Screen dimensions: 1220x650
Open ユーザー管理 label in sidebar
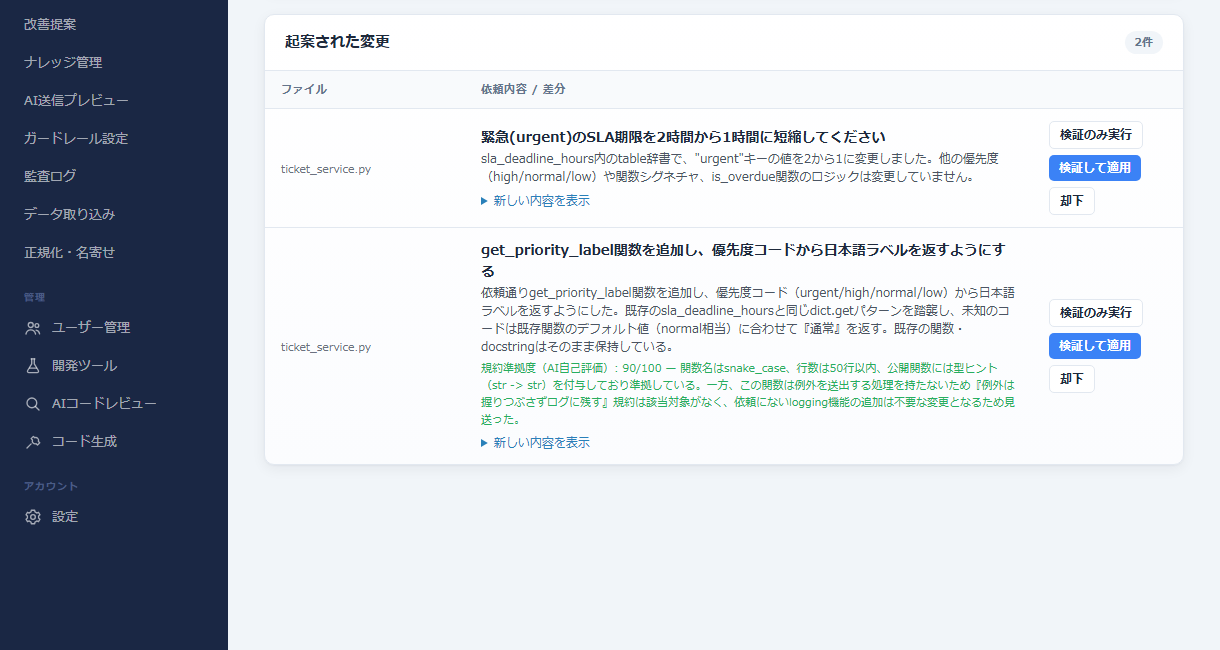pos(91,327)
